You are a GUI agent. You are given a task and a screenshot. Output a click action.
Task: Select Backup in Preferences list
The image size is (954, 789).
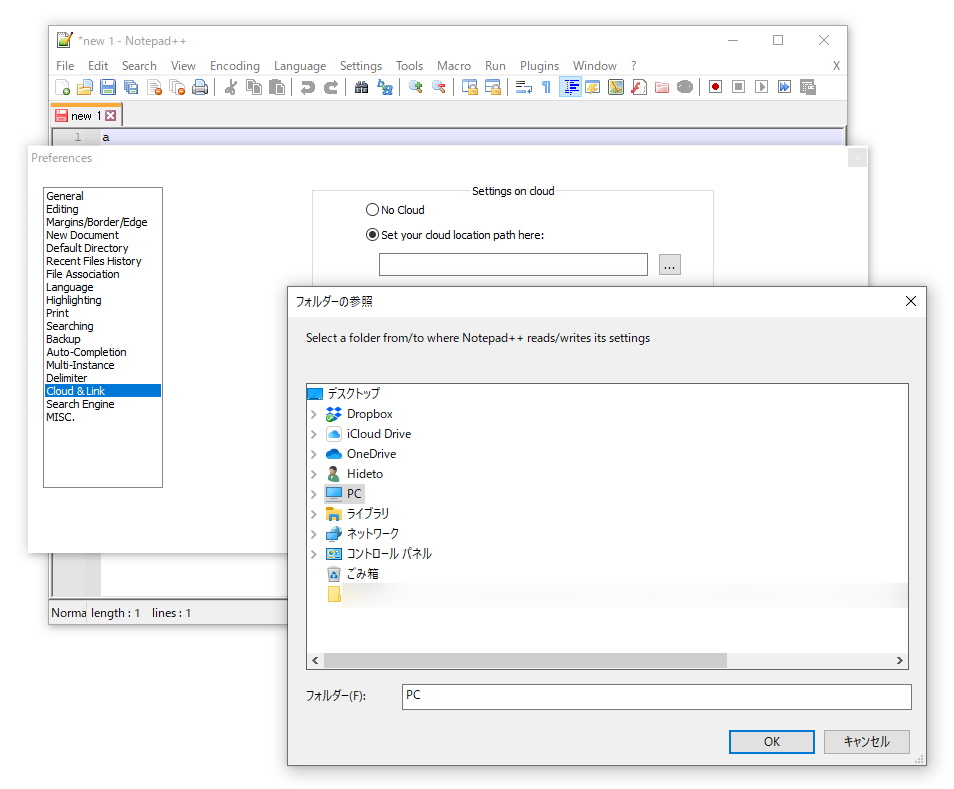tap(63, 339)
